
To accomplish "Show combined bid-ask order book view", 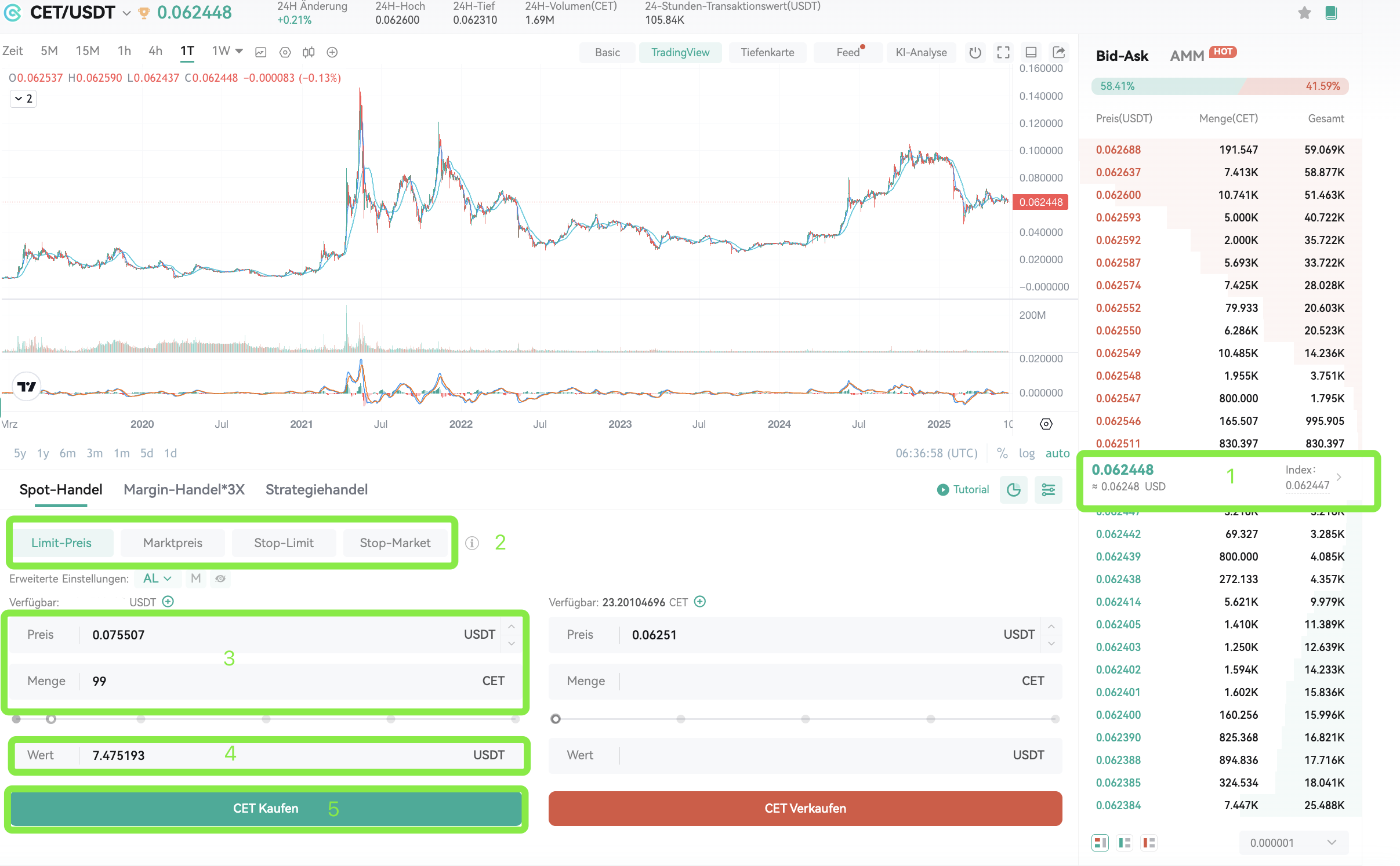I will 1100,843.
